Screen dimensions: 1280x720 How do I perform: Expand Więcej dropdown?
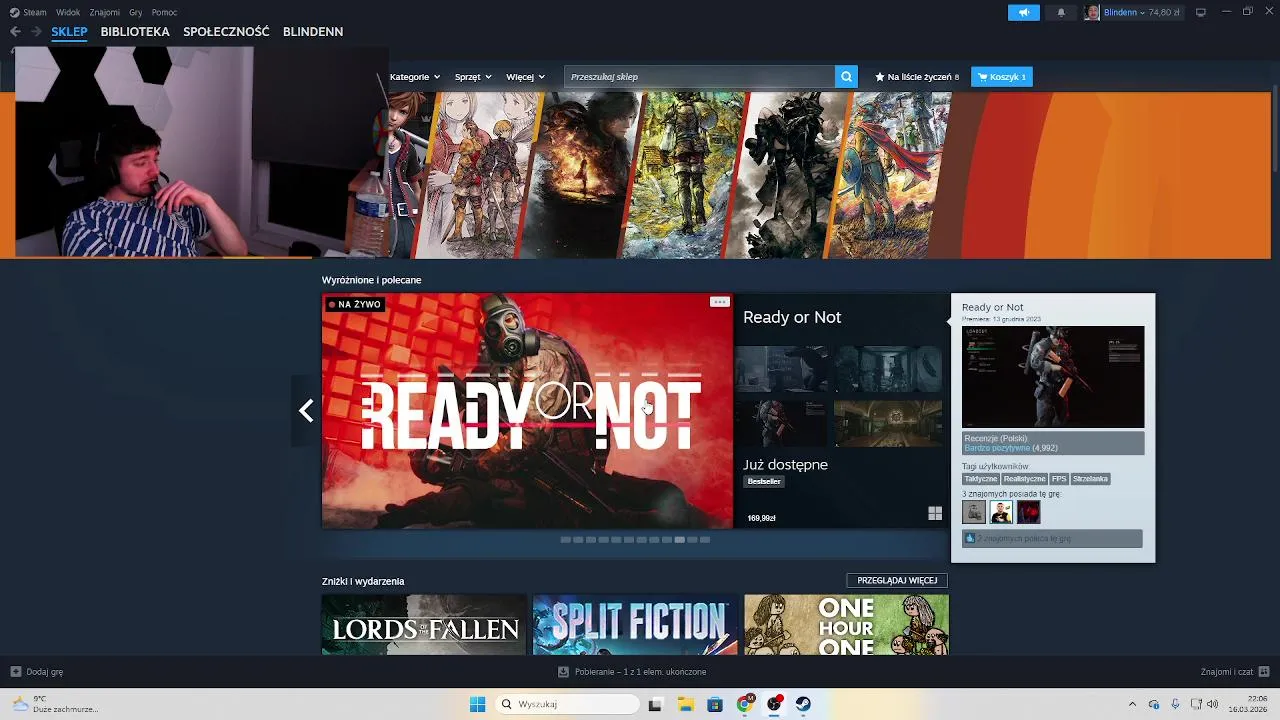click(x=525, y=77)
